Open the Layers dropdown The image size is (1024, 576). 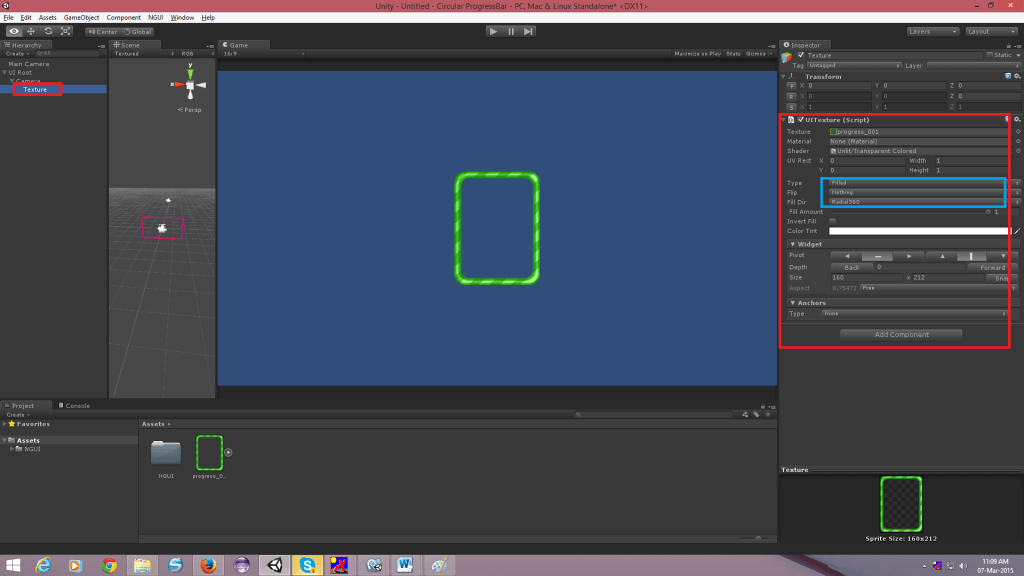tap(933, 31)
